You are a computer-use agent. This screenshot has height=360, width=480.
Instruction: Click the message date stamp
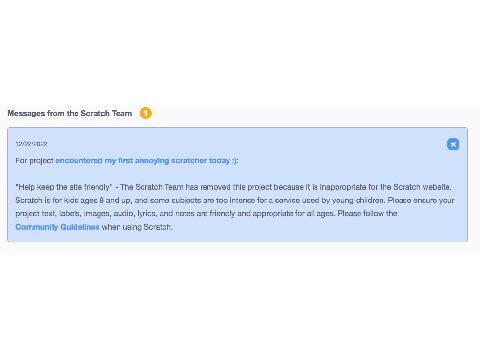pos(31,144)
